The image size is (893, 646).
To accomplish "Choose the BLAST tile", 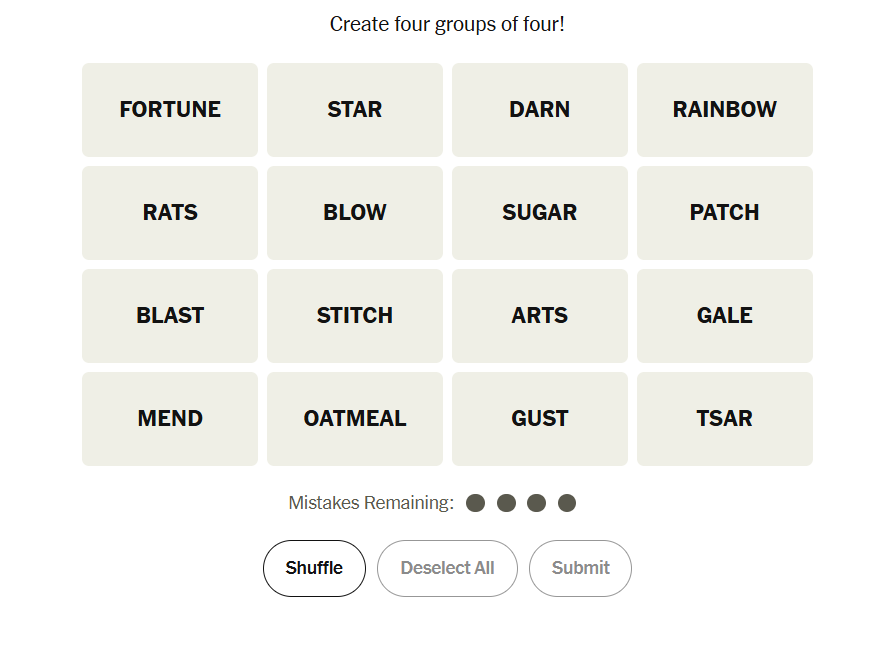I will click(170, 316).
